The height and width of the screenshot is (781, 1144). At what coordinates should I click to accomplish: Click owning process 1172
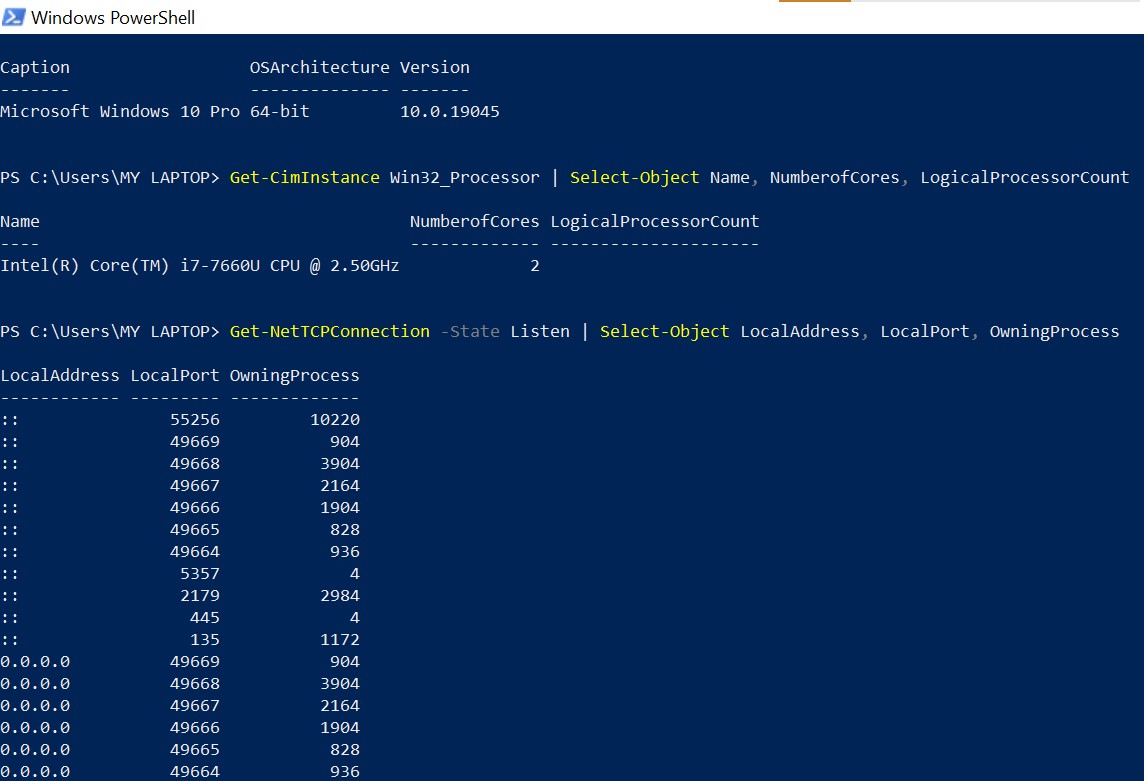point(340,639)
